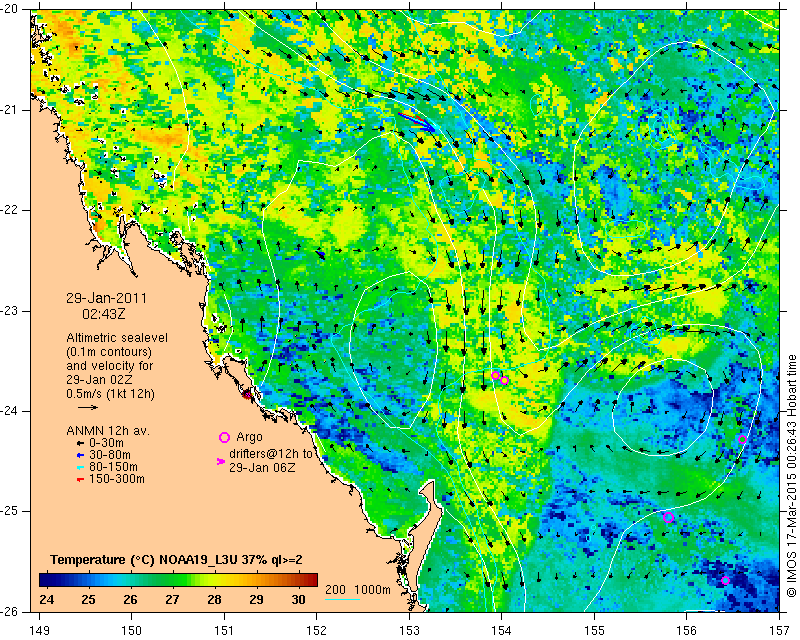This screenshot has width=800, height=640.
Task: Click the ANMN 12h av. heading
Action: [x=108, y=431]
